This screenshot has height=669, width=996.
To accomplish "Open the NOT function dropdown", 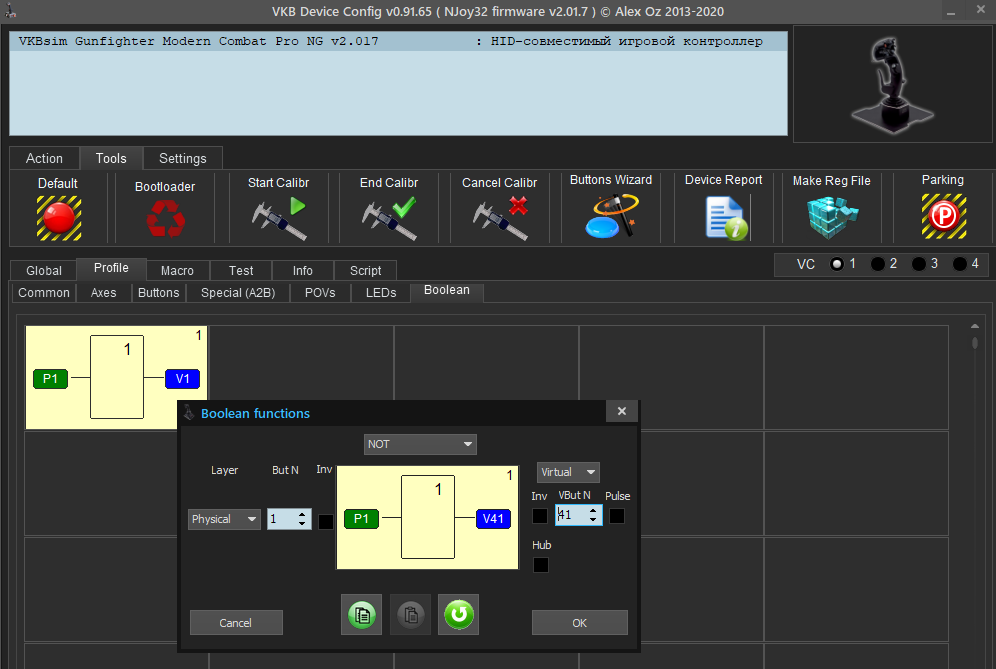I will coord(420,444).
